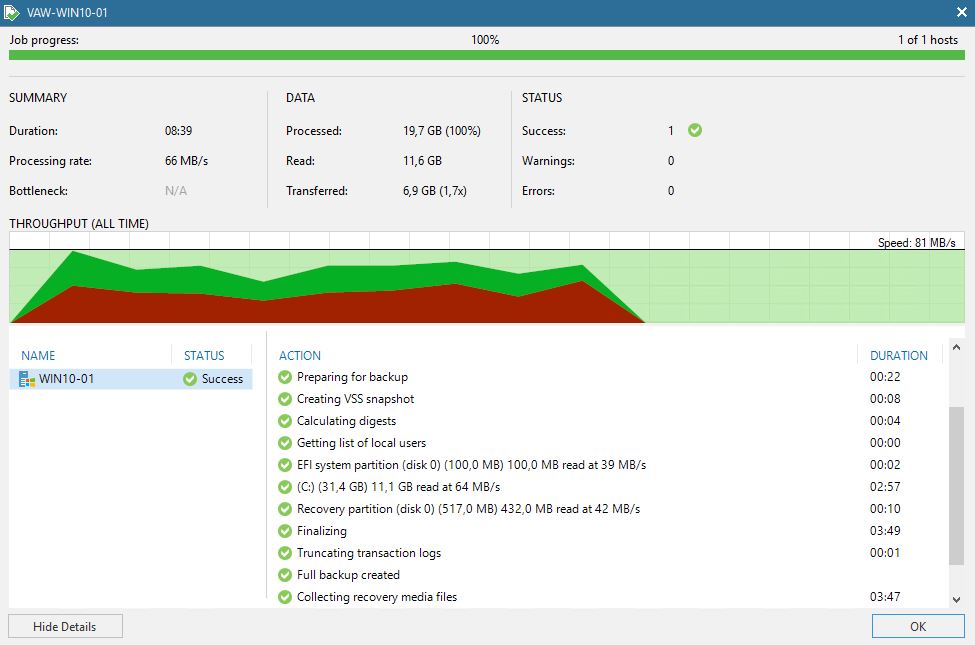The height and width of the screenshot is (645, 975).
Task: Select the Full backup created action text
Action: tap(348, 575)
